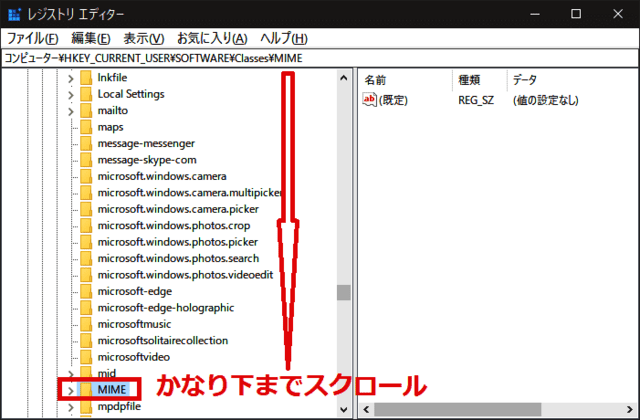Screen dimensions: 640x420
Task: Click the folder icon next to mpdpfile
Action: click(86, 406)
